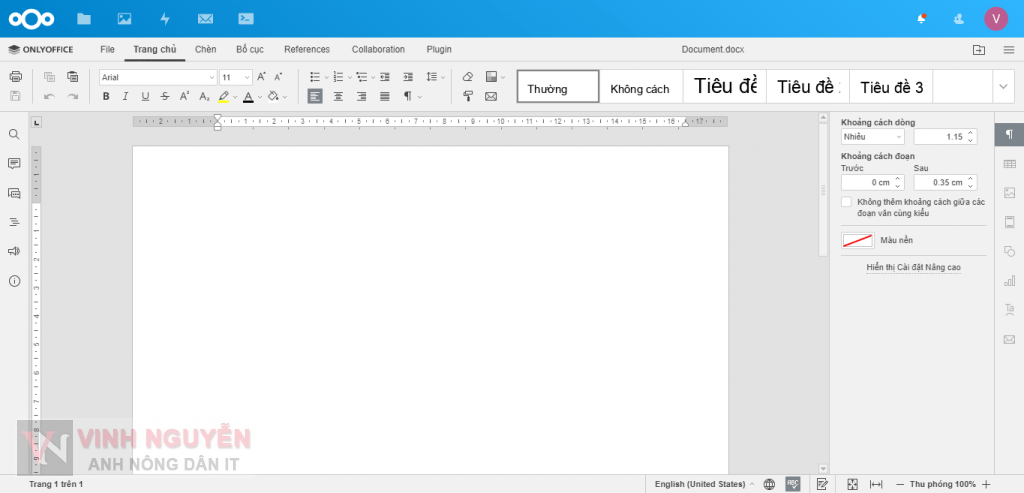The image size is (1024, 493).
Task: Click the Màu nền background color swatch
Action: pyautogui.click(x=858, y=240)
